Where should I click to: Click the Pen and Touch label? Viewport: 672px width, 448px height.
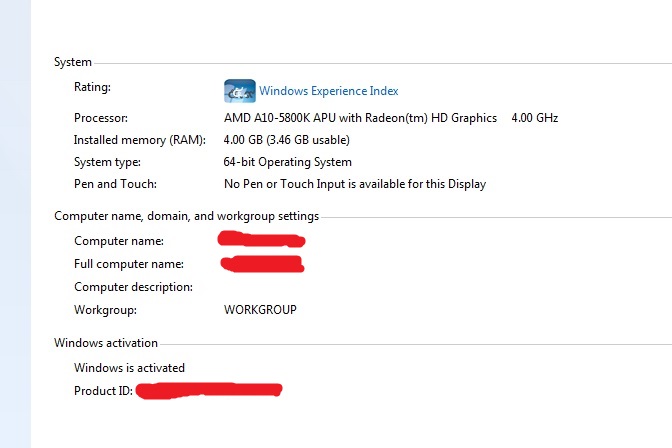[x=115, y=184]
